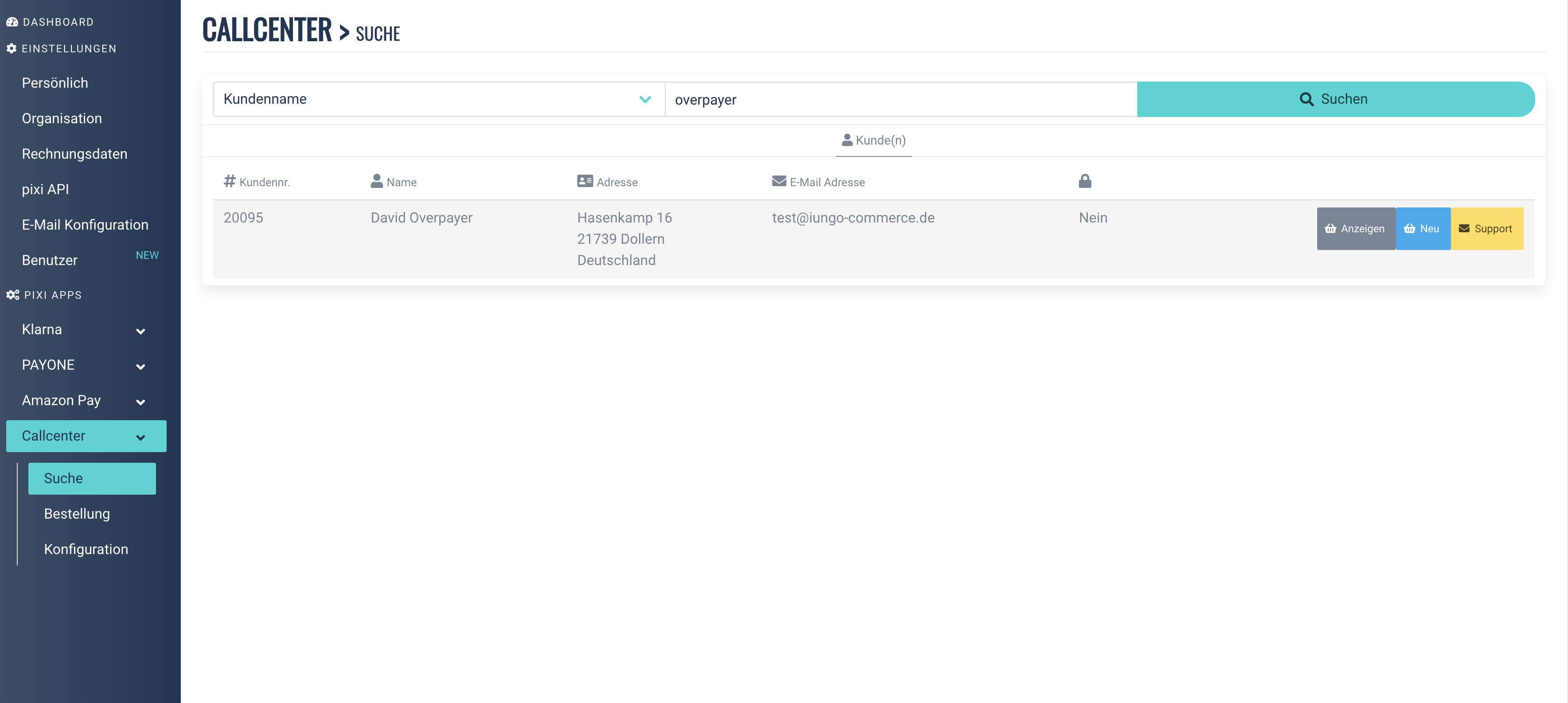
Task: Click the yellow Support button
Action: tap(1487, 229)
